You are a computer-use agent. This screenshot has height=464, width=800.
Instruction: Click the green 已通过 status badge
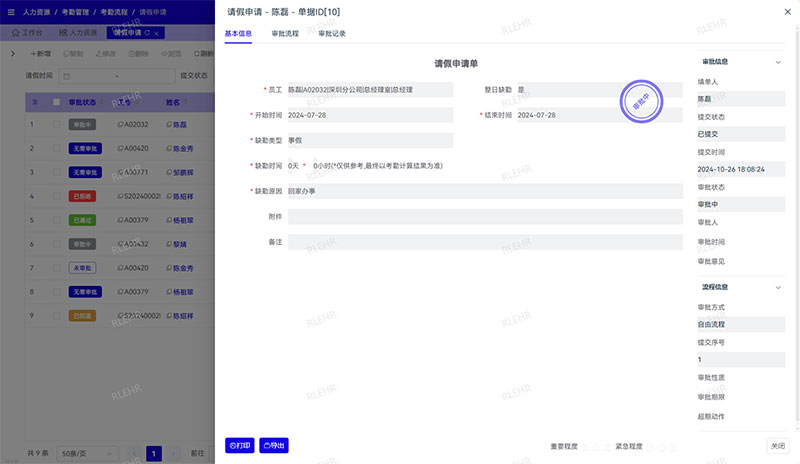(x=82, y=220)
